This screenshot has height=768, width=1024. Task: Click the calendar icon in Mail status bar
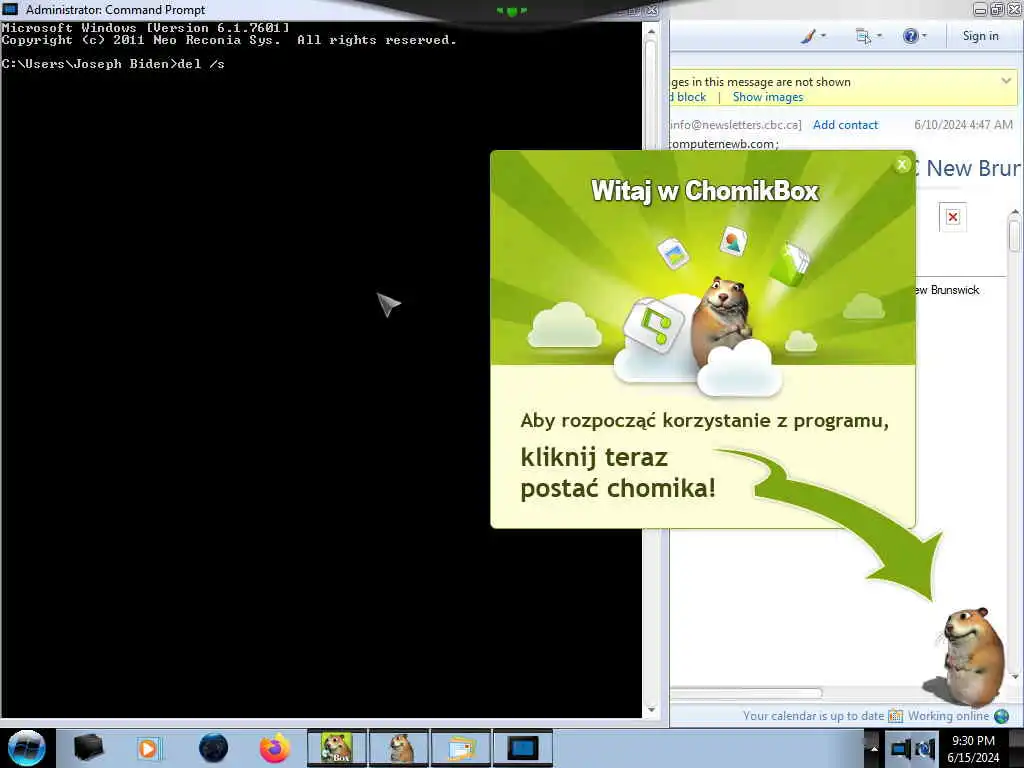895,716
